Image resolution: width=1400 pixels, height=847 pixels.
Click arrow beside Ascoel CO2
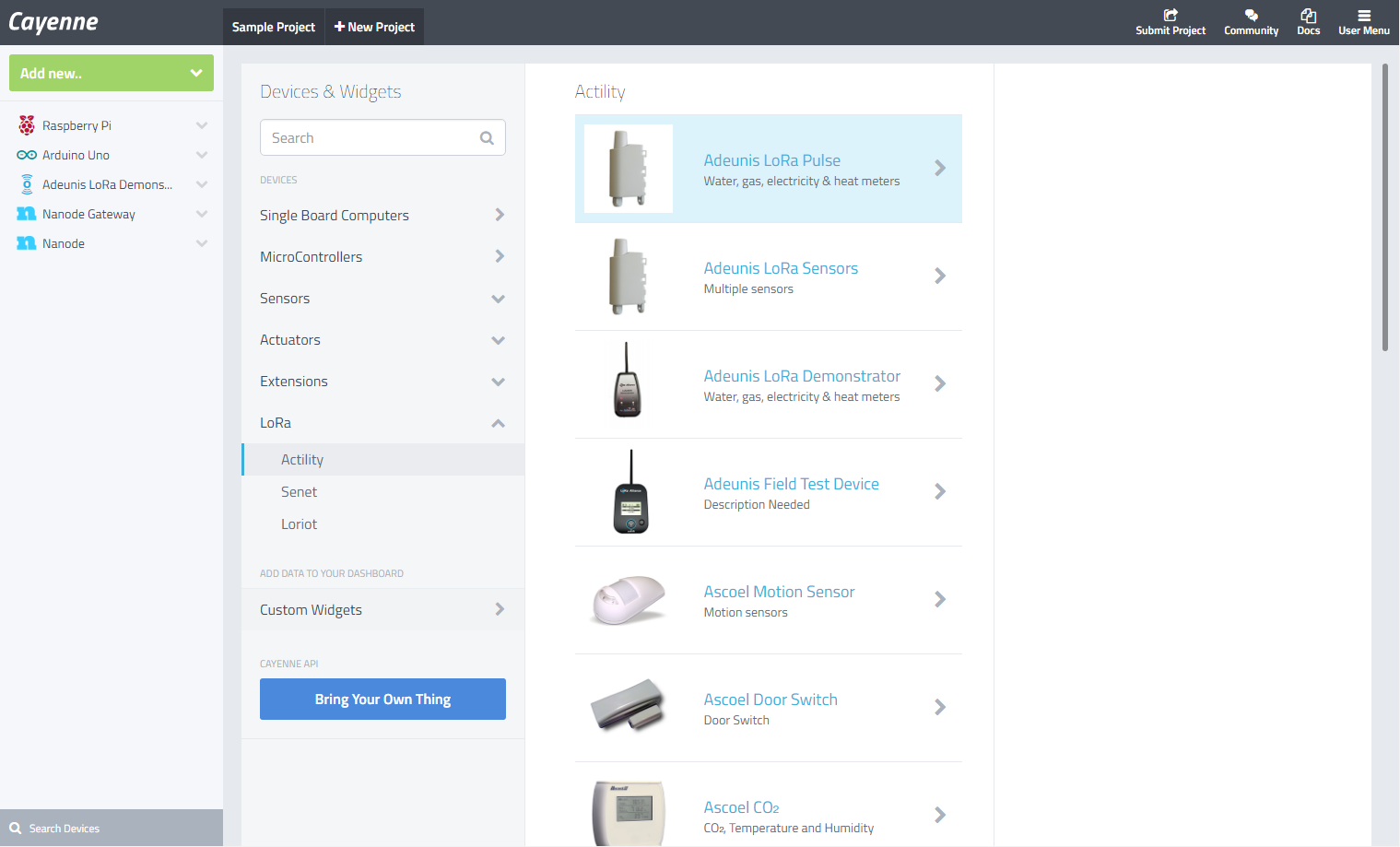pyautogui.click(x=940, y=815)
